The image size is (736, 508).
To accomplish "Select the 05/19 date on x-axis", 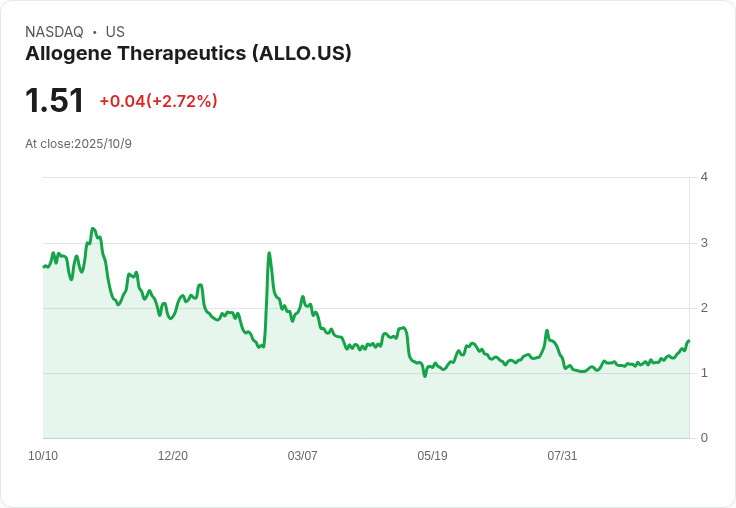I will pyautogui.click(x=432, y=456).
